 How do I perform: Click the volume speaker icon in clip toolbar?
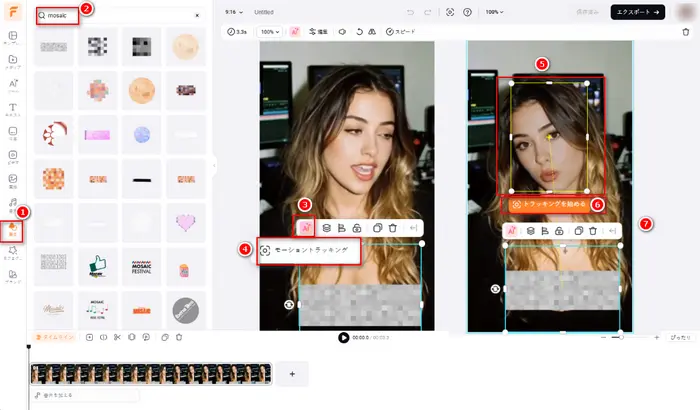(342, 32)
